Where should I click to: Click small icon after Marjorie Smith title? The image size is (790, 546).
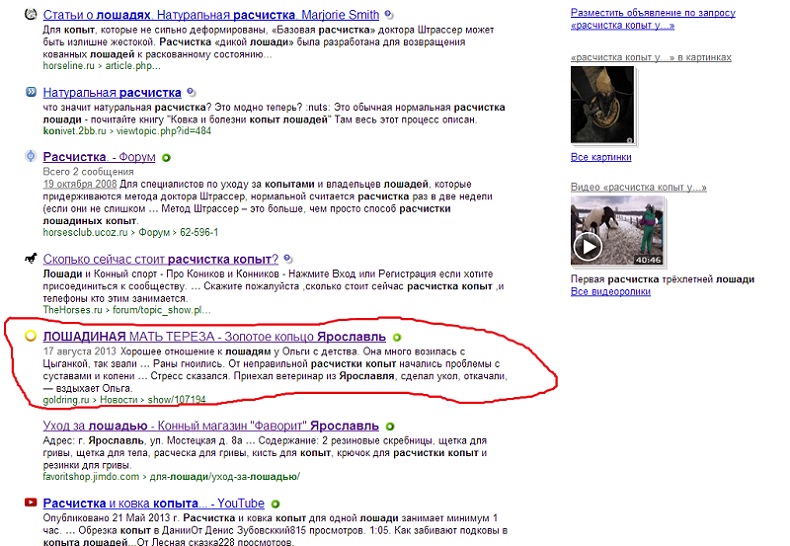[389, 15]
